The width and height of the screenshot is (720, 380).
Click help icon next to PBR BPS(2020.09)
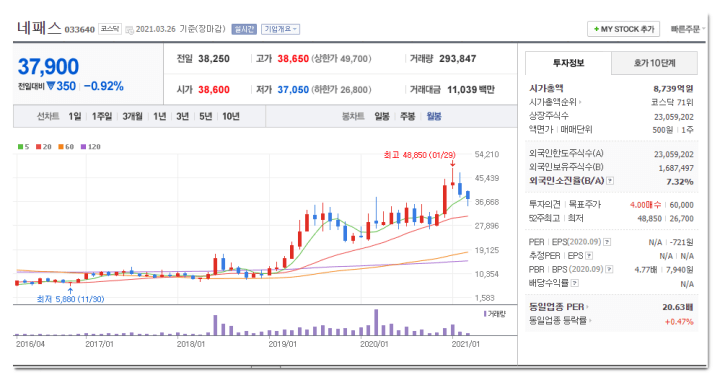point(609,269)
